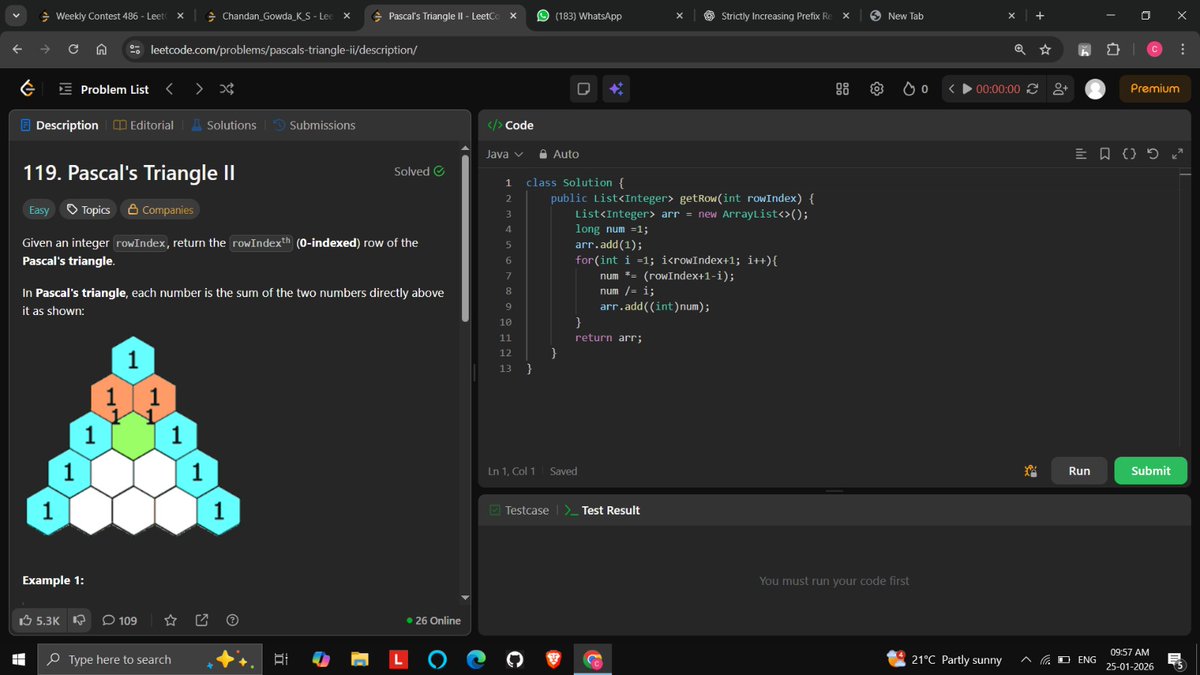This screenshot has height=675, width=1200.
Task: Format the code with align icon
Action: [x=1081, y=154]
